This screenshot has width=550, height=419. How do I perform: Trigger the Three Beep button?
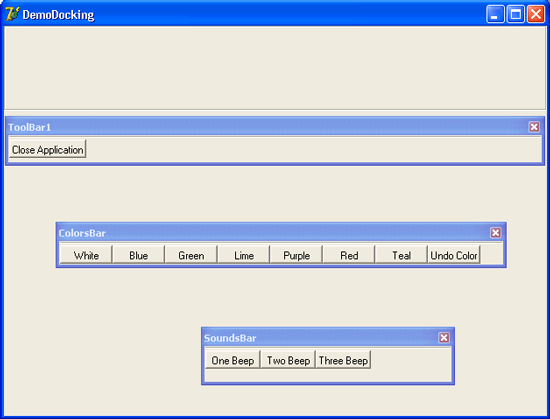point(343,360)
